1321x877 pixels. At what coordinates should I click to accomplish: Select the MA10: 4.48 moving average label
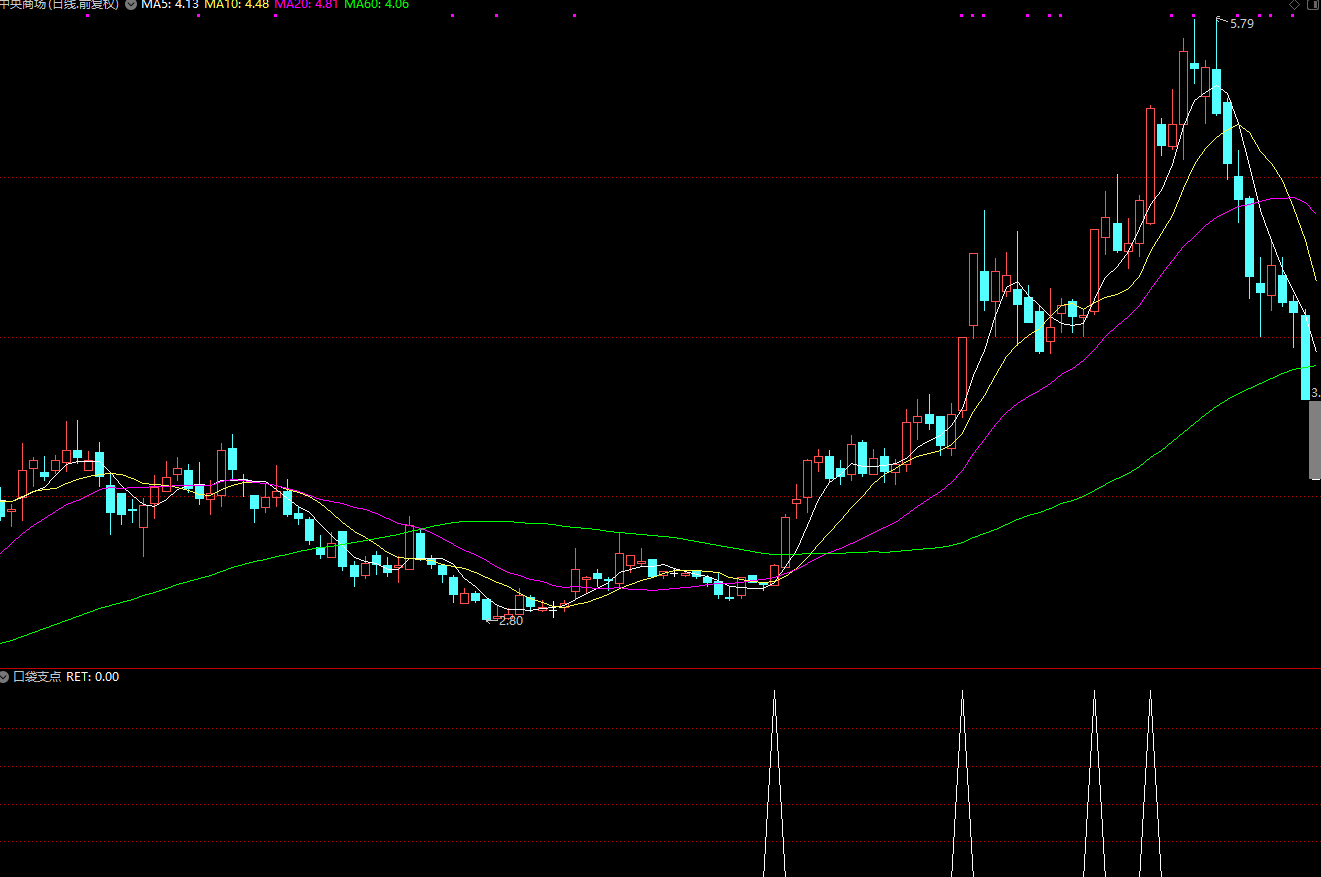point(236,4)
